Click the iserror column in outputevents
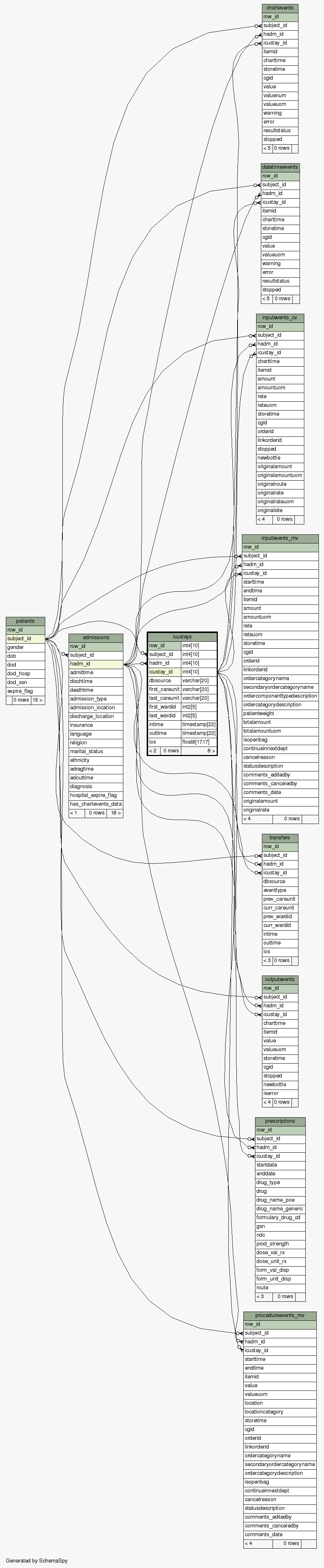The width and height of the screenshot is (324, 1568). pos(279,1093)
